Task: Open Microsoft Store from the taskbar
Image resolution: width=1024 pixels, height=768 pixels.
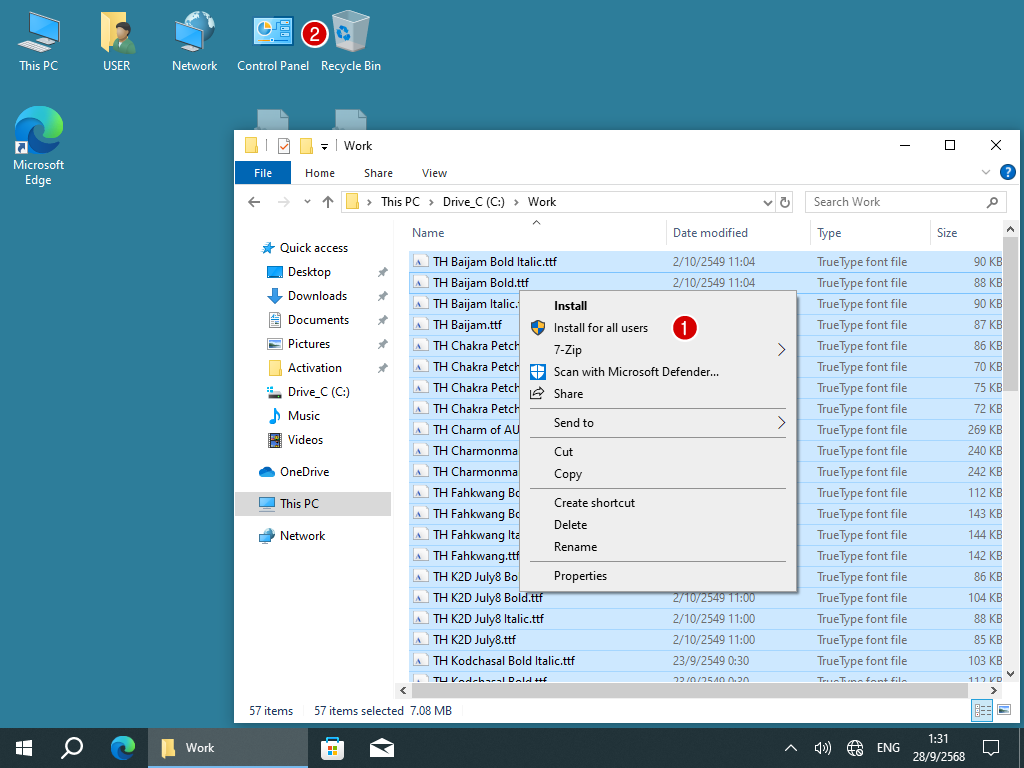Action: point(332,747)
